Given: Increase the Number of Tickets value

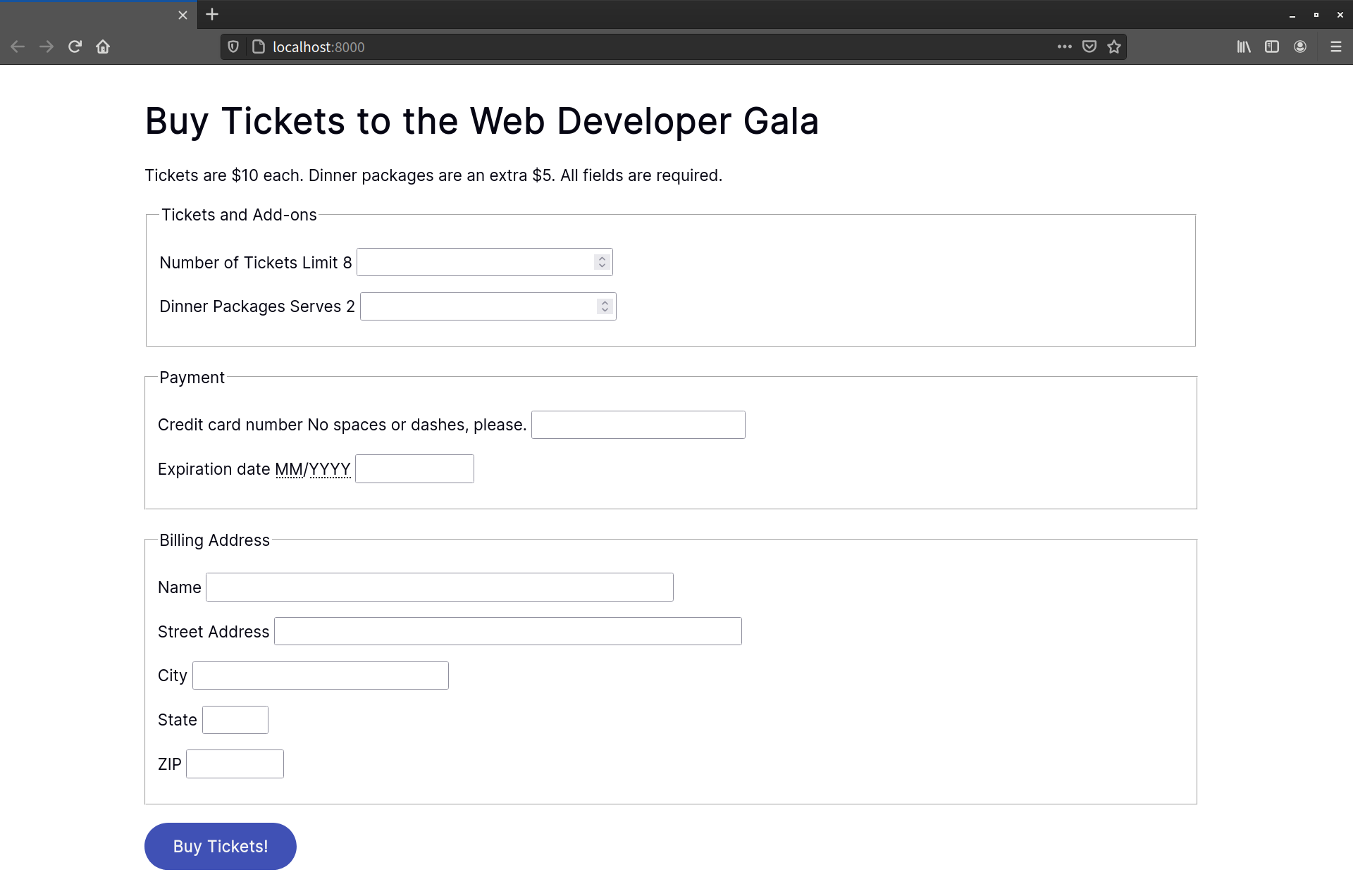Looking at the screenshot, I should 601,258.
